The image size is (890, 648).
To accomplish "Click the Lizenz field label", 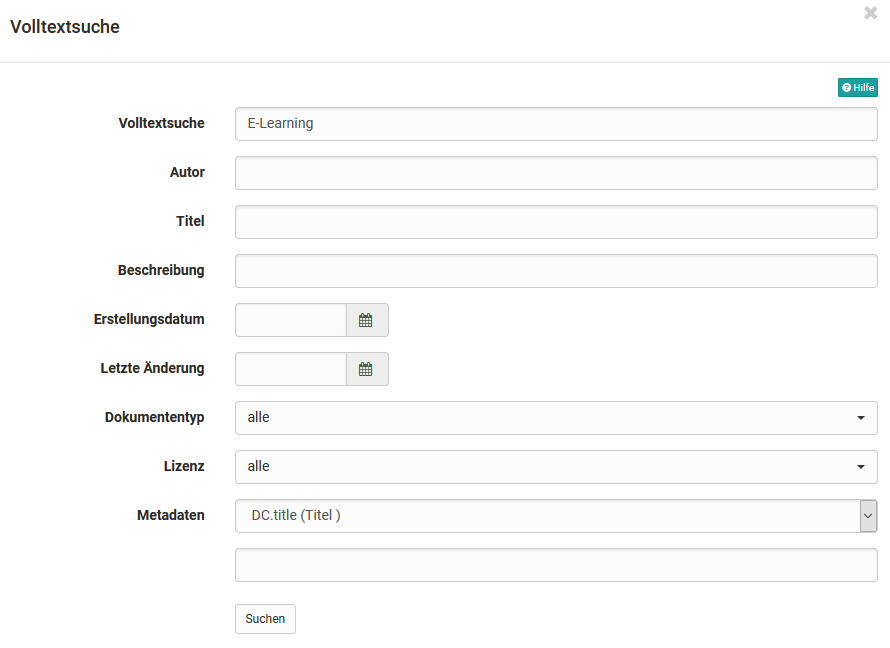I will click(x=184, y=466).
